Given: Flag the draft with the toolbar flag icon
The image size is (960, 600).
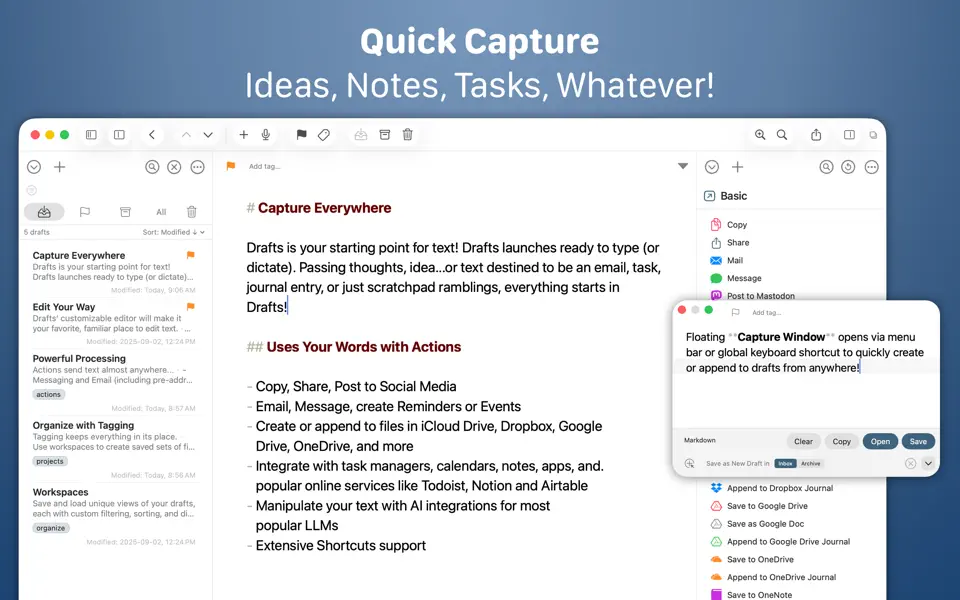Looking at the screenshot, I should click(x=301, y=134).
